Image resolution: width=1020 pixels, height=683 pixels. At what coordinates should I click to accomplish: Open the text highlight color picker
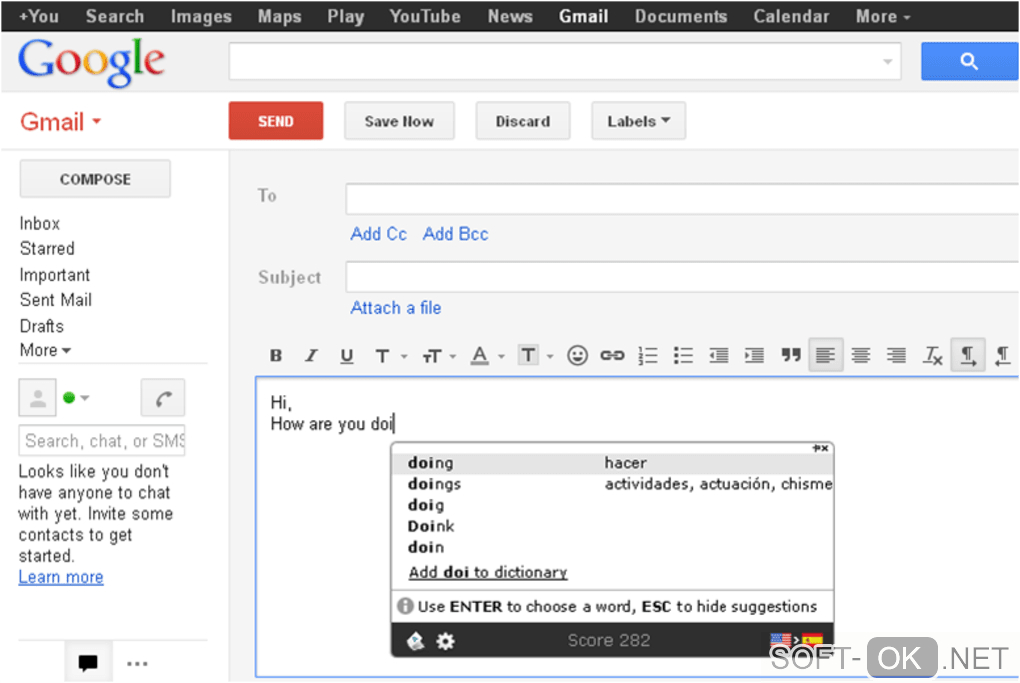pyautogui.click(x=535, y=356)
